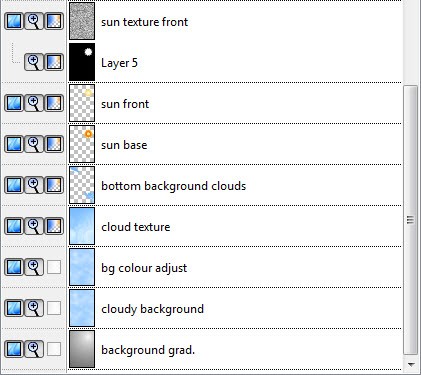Click the magnifier icon on cloudy background row
The image size is (421, 375).
click(34, 308)
